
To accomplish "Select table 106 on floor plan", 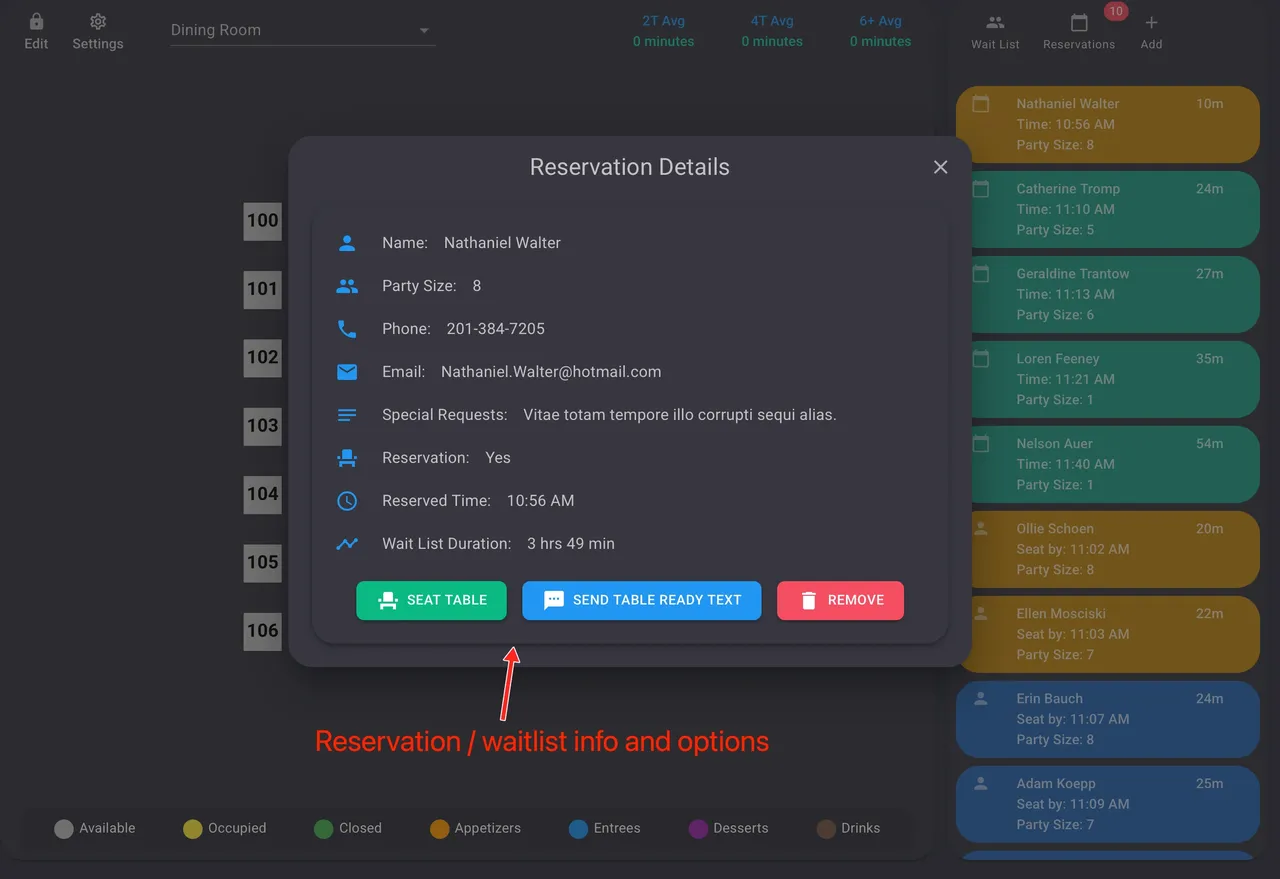I will point(262,631).
